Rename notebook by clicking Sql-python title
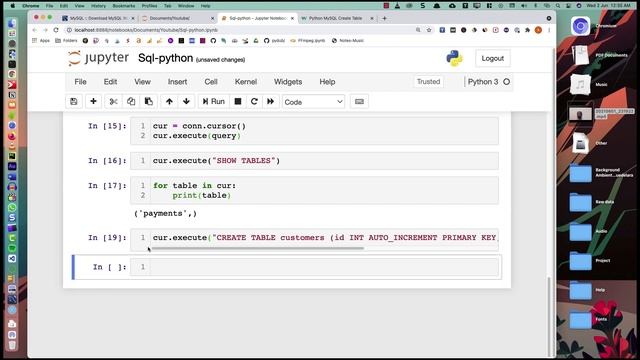Viewport: 640px width, 360px height. pos(165,58)
